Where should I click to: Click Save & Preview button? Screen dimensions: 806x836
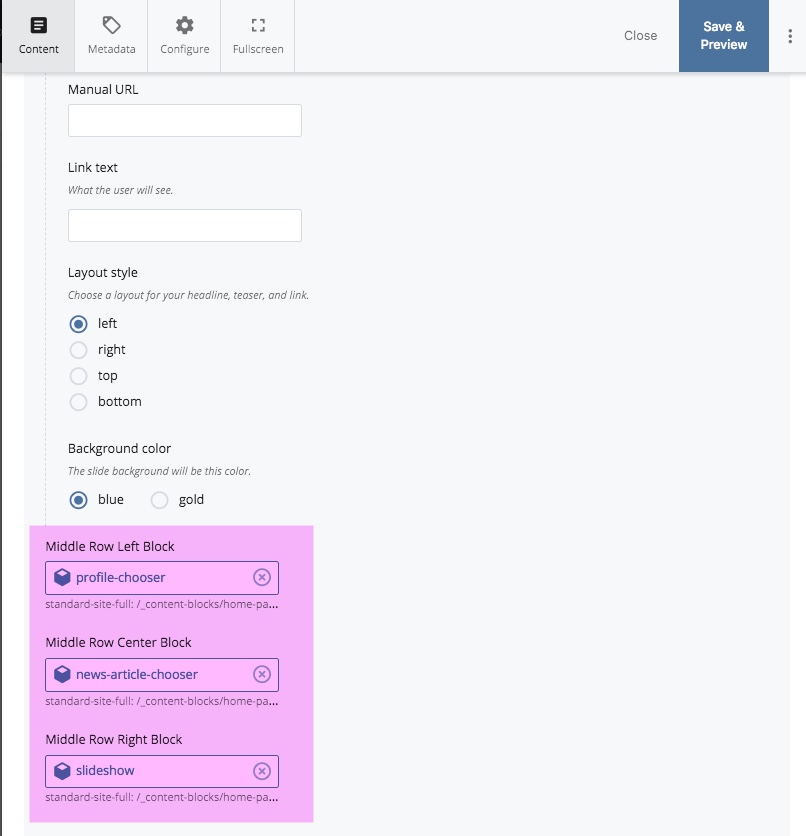click(723, 36)
